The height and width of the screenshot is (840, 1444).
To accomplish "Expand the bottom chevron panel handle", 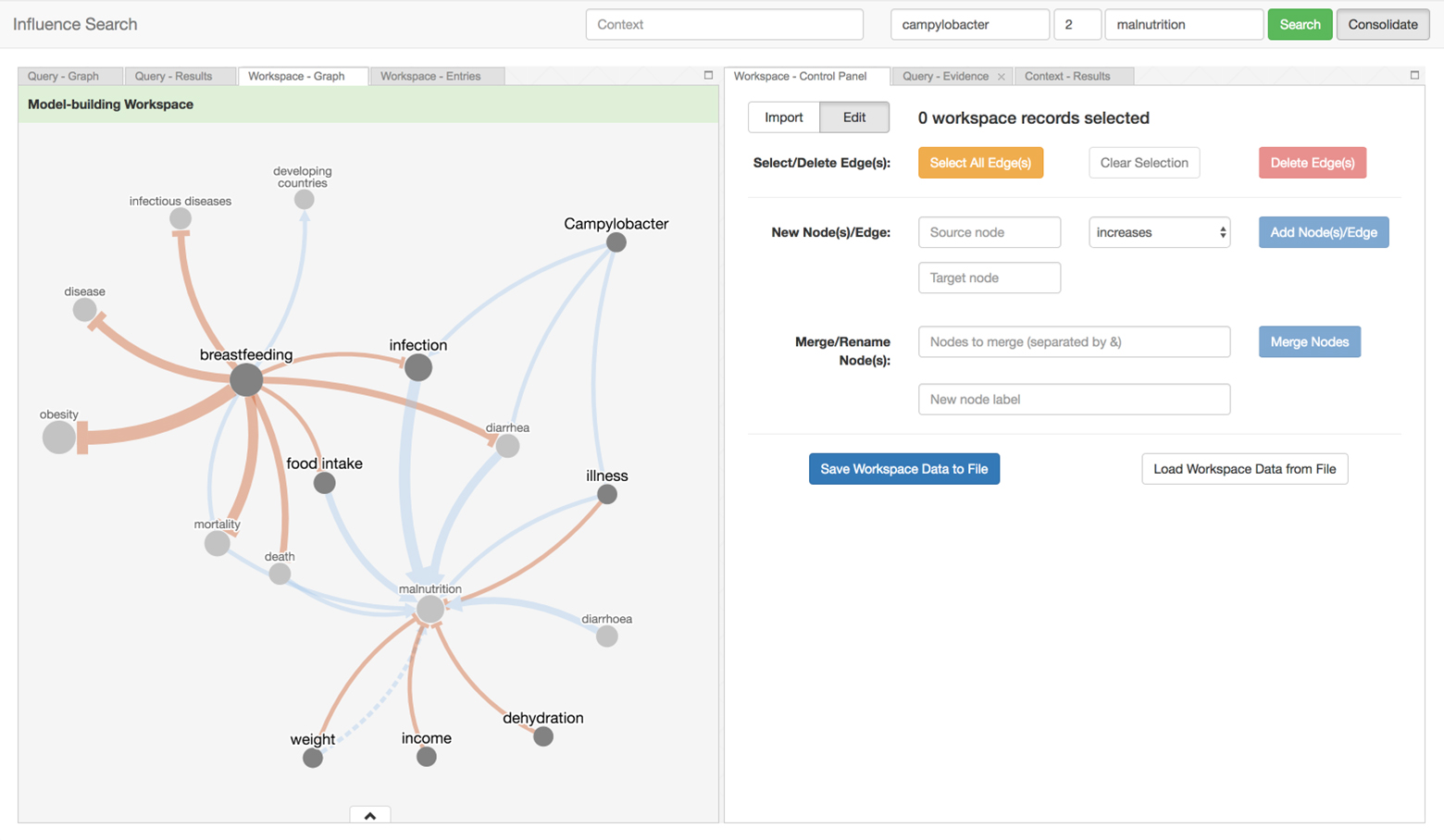I will tap(370, 815).
